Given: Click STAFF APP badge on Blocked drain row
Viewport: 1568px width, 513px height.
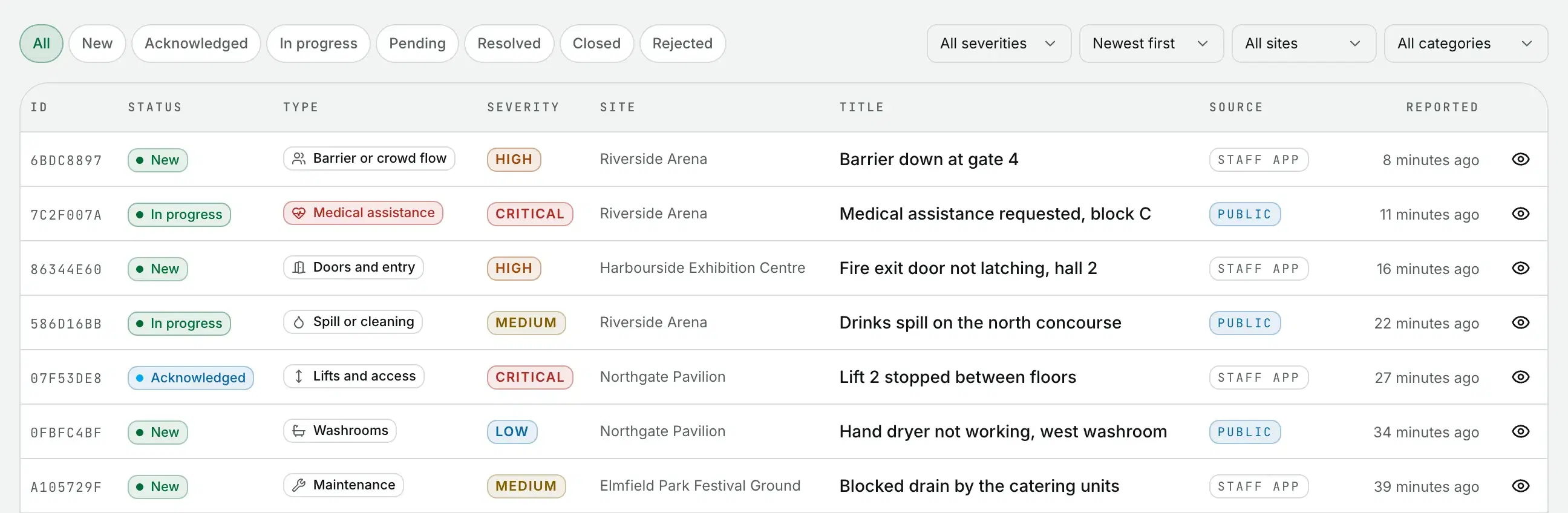Looking at the screenshot, I should (1259, 487).
